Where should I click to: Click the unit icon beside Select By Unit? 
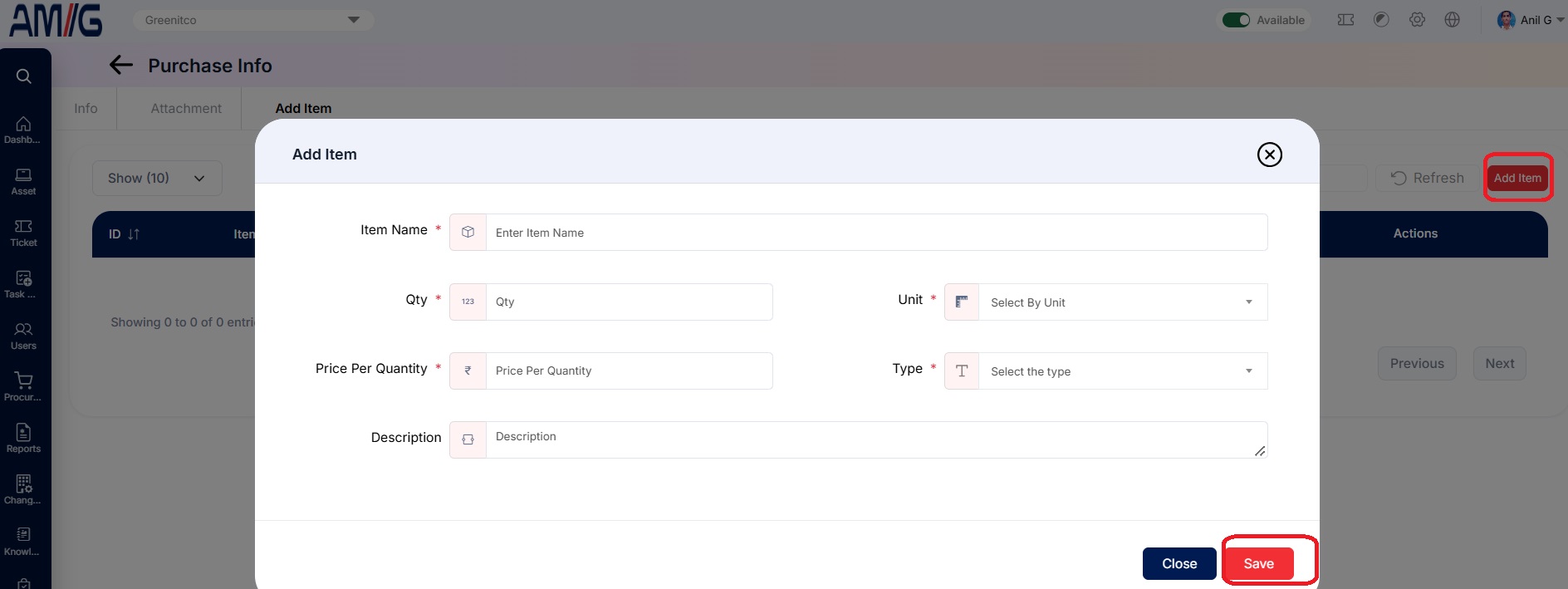962,302
